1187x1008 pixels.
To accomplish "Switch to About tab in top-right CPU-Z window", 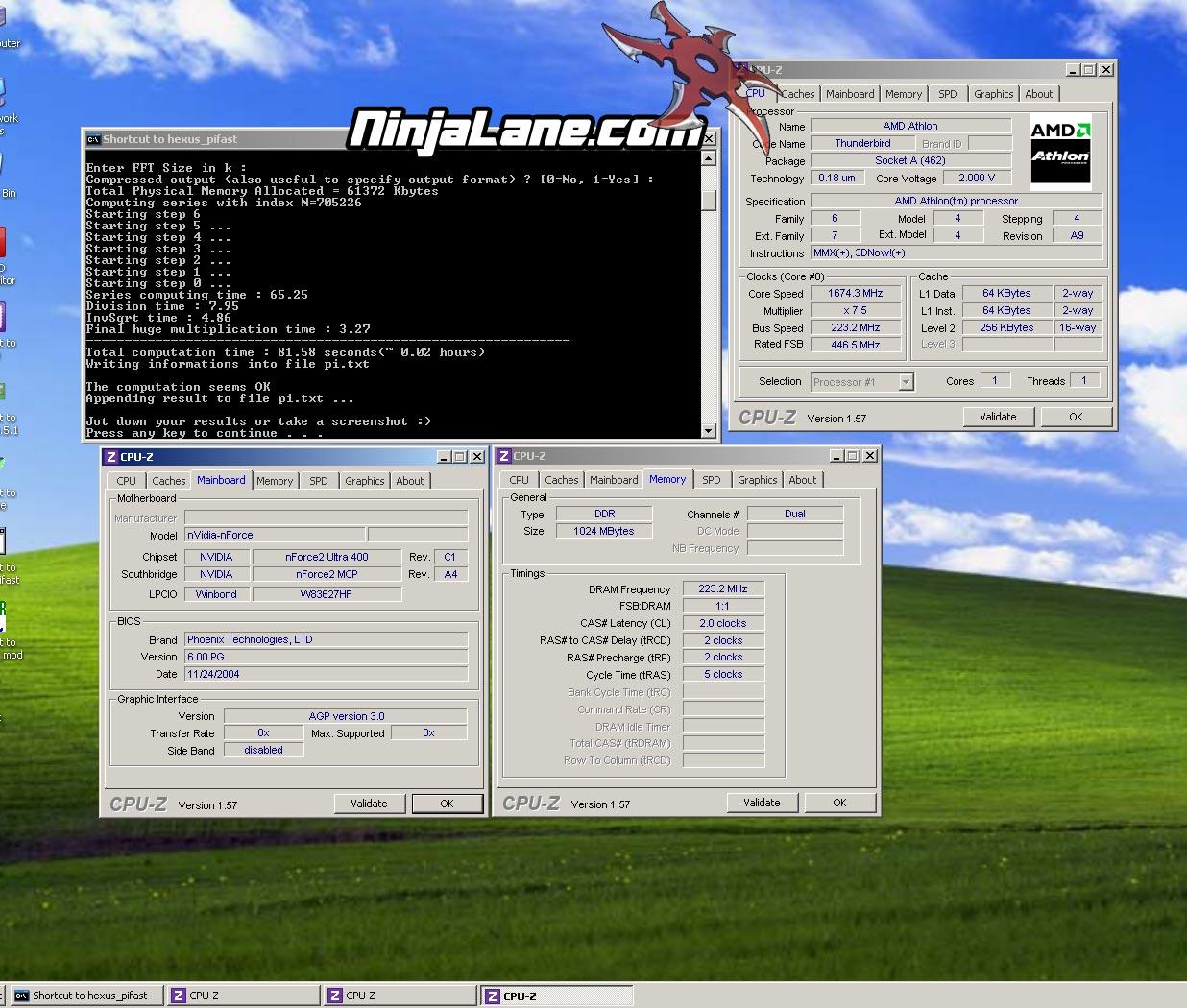I will point(1038,94).
